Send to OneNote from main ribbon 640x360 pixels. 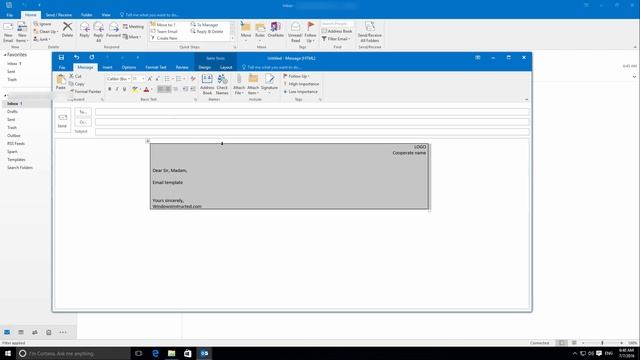point(276,30)
